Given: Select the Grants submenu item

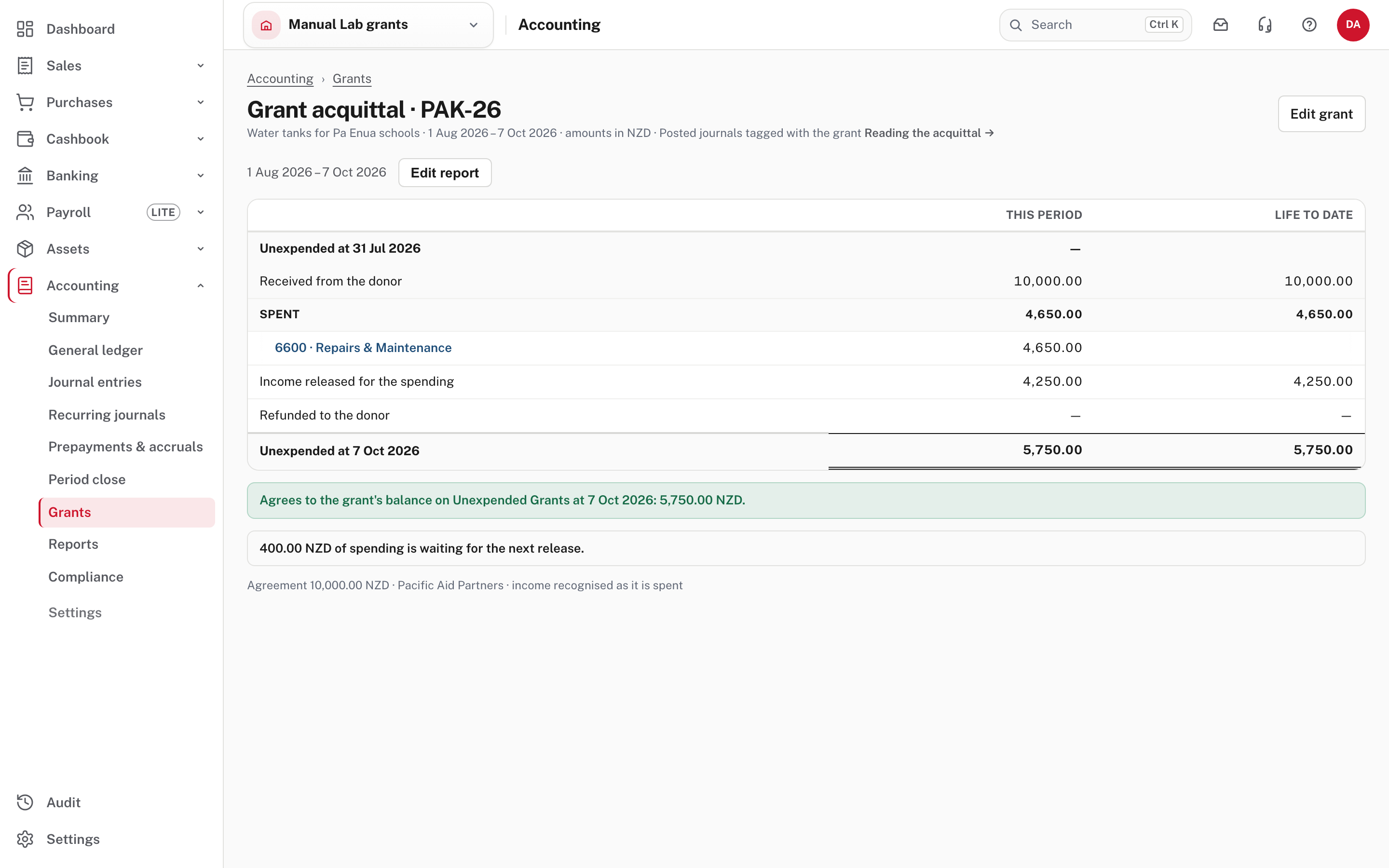Looking at the screenshot, I should coord(127,512).
